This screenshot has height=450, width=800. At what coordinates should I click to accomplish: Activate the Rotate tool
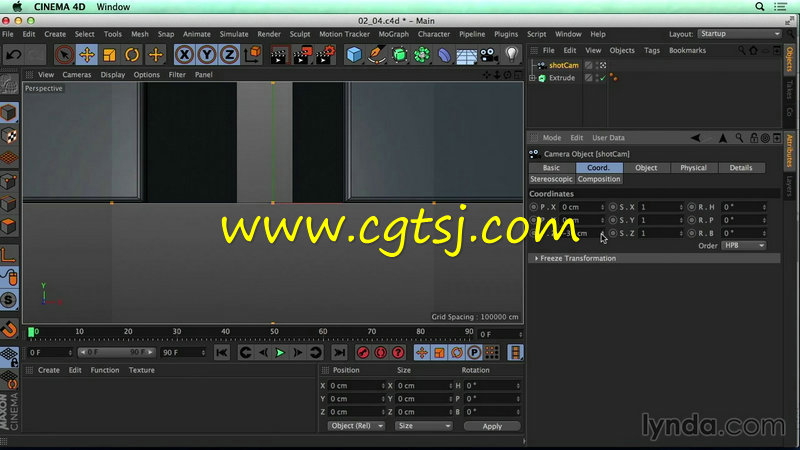(132, 55)
